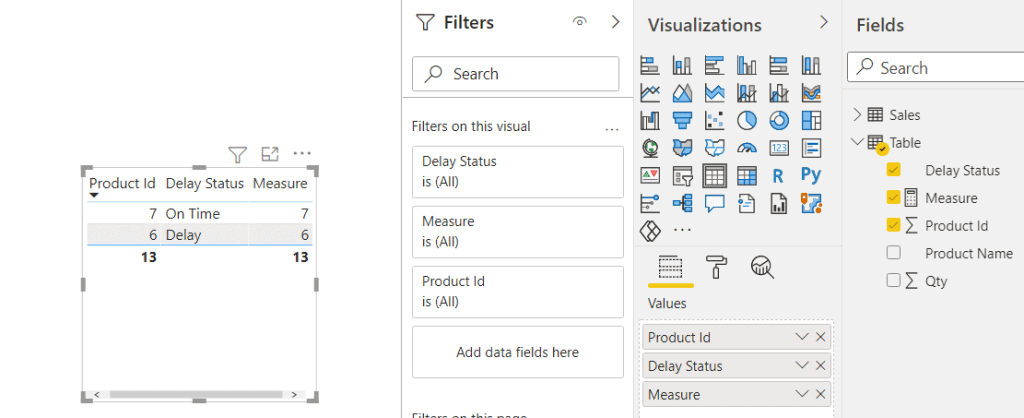
Task: Collapse the Visualizations pane with chevron
Action: pyautogui.click(x=824, y=23)
